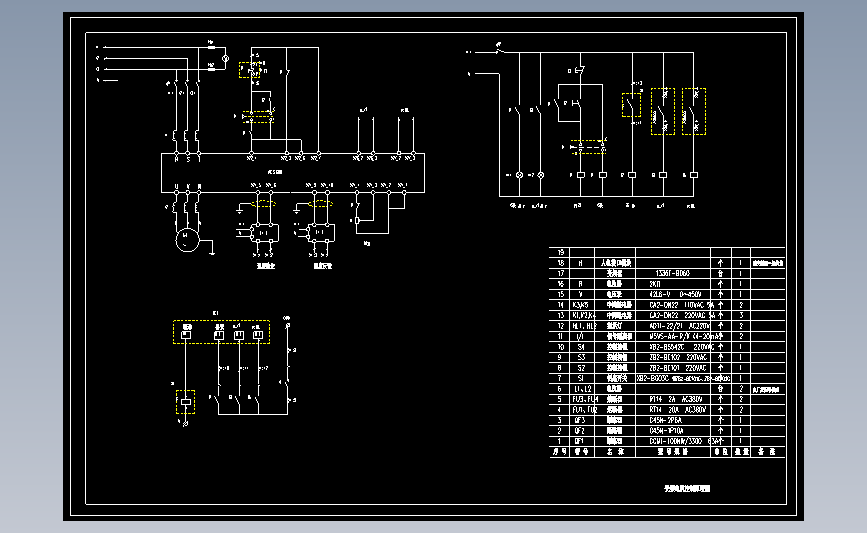Click the RT14 2A AC380V specification cell
Image resolution: width=867 pixels, height=533 pixels.
[672, 399]
